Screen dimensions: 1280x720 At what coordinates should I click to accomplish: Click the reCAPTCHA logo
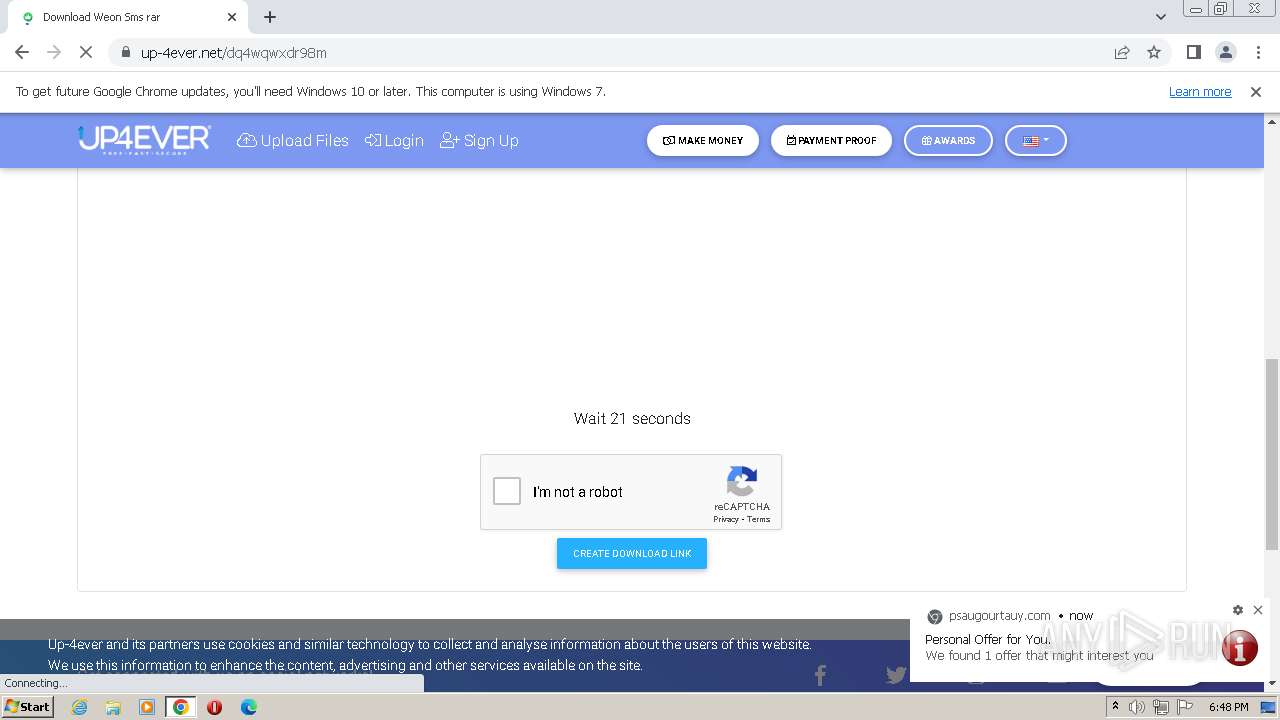click(x=742, y=482)
